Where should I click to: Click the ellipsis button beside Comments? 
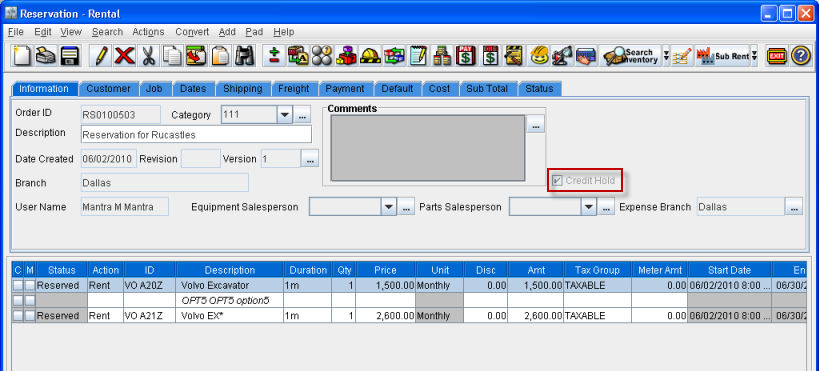click(535, 124)
